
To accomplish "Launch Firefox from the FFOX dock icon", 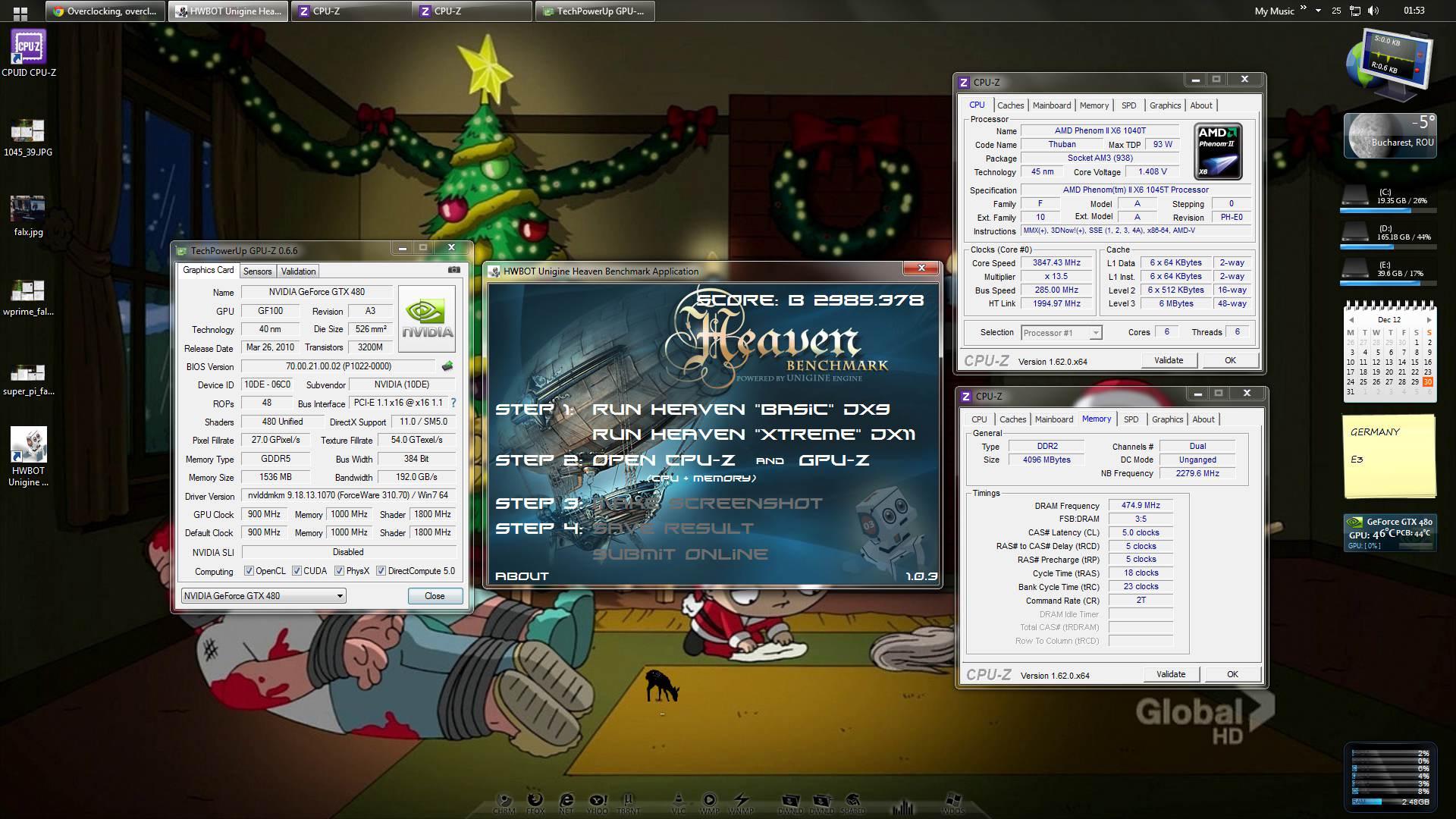I will (535, 803).
